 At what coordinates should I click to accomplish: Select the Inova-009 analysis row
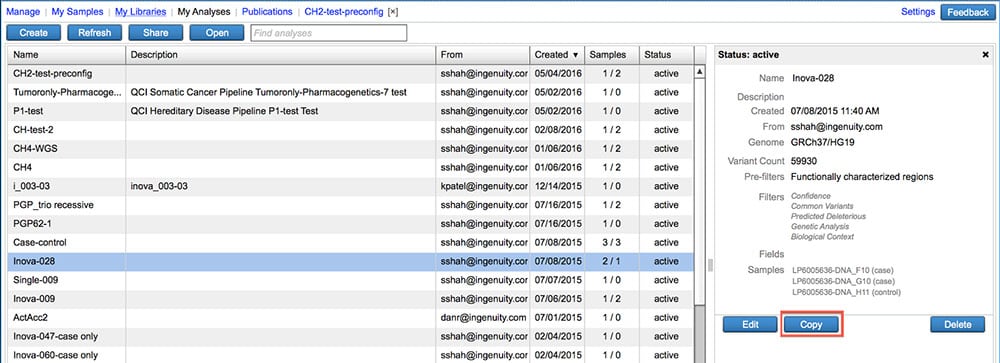[350, 299]
